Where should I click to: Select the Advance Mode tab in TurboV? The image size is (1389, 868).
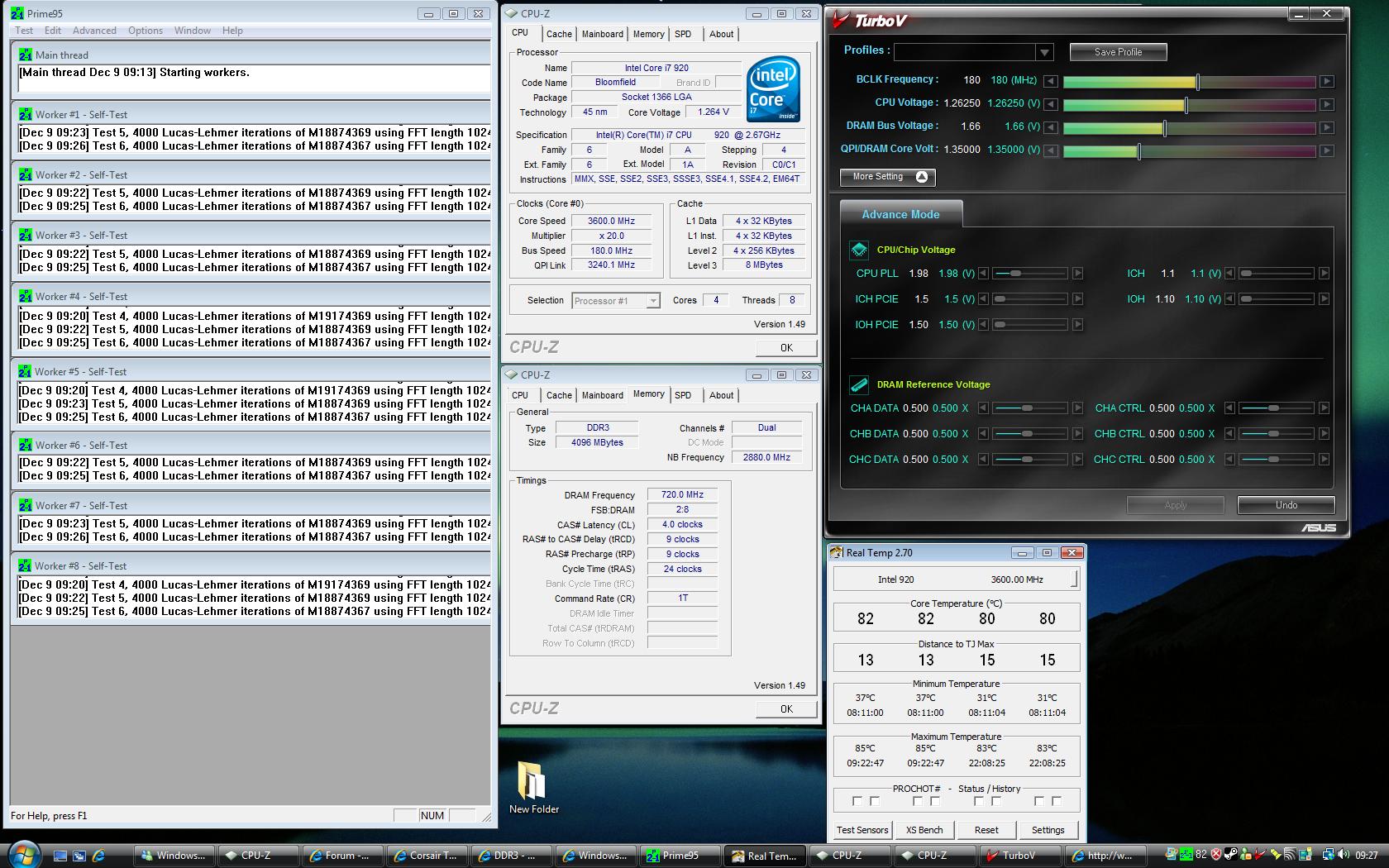pos(900,214)
